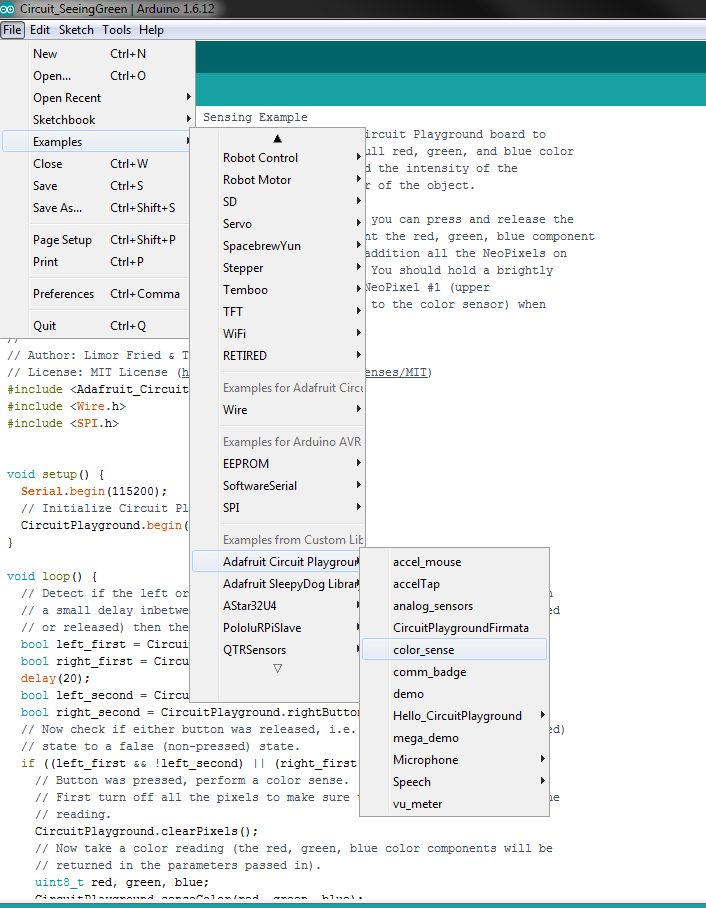
Task: Expand the Sketchbook submenu
Action: (97, 120)
